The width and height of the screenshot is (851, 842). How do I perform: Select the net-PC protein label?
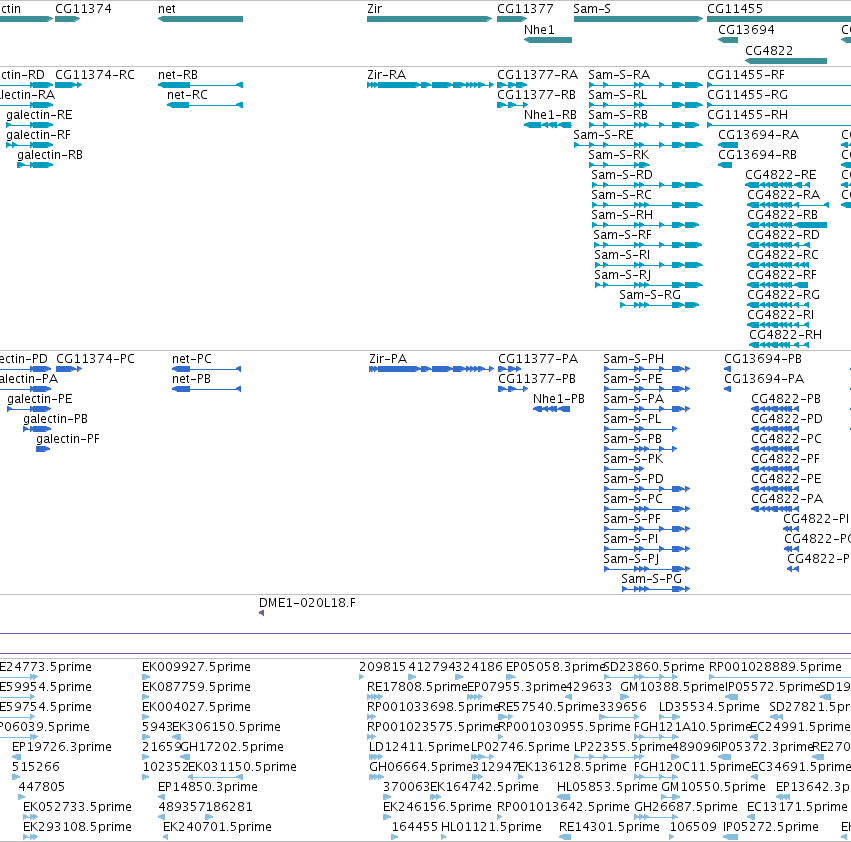192,359
